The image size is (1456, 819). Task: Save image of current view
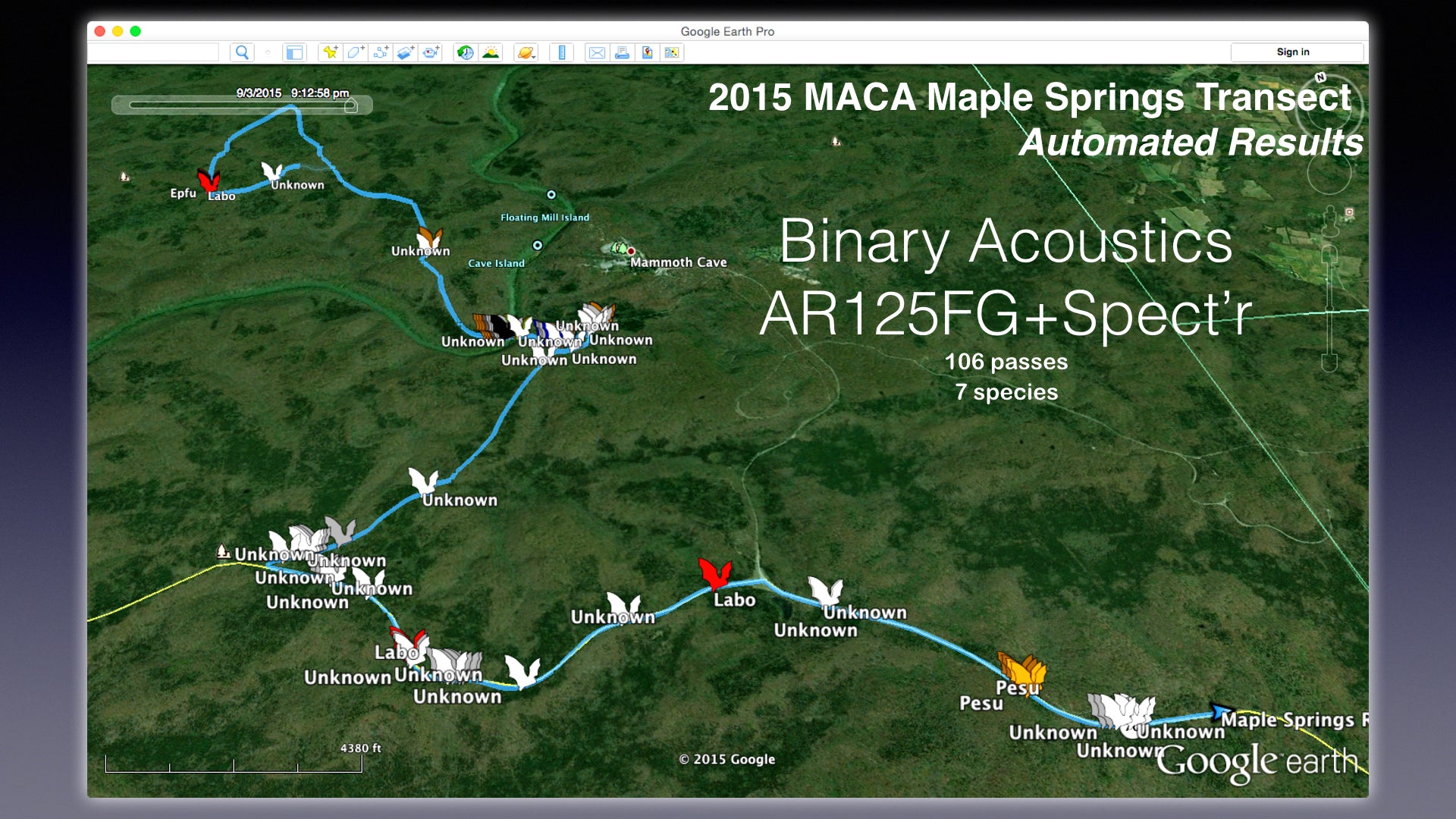[647, 52]
